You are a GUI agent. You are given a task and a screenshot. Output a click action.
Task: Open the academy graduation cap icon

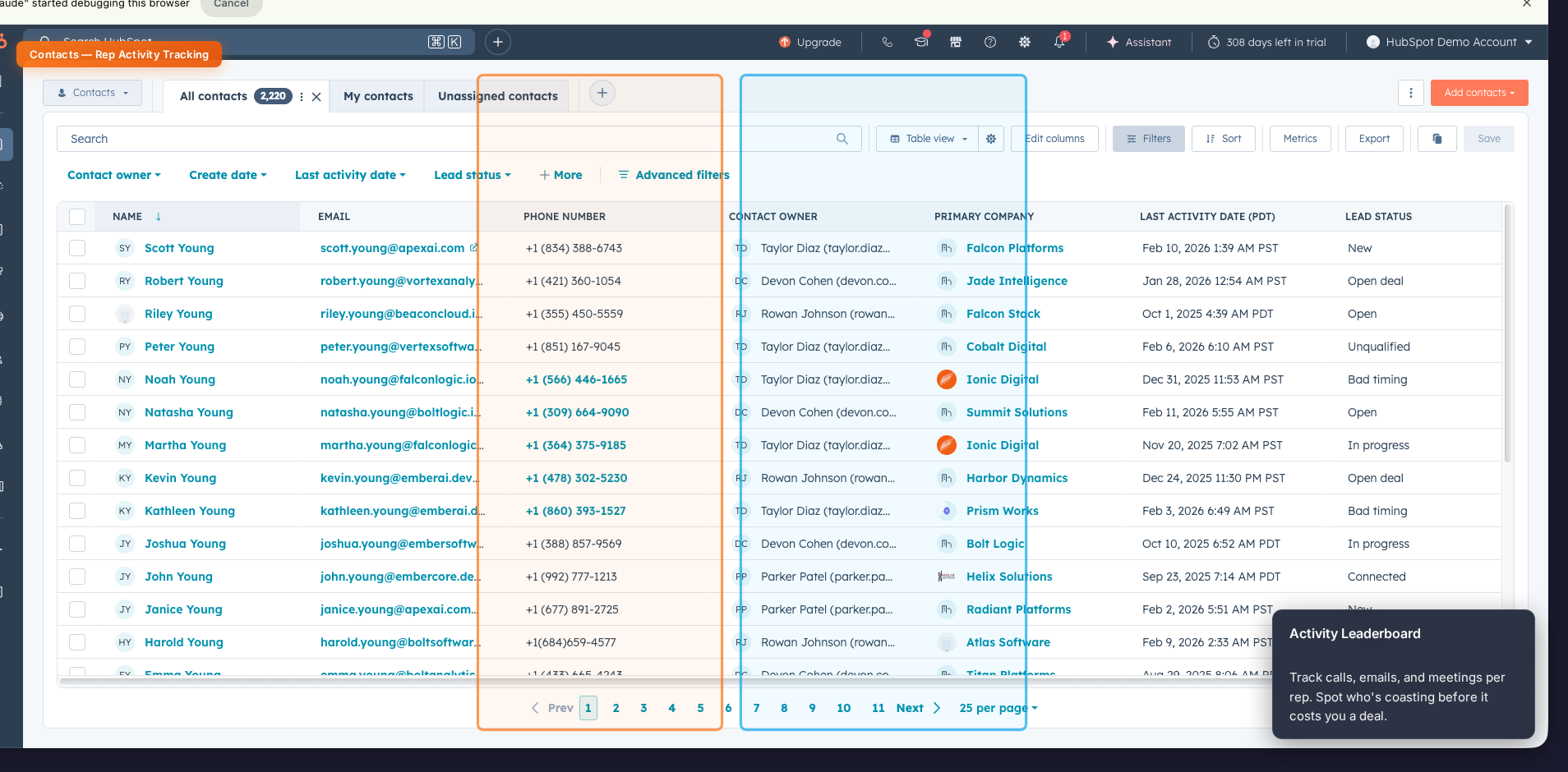pos(921,42)
